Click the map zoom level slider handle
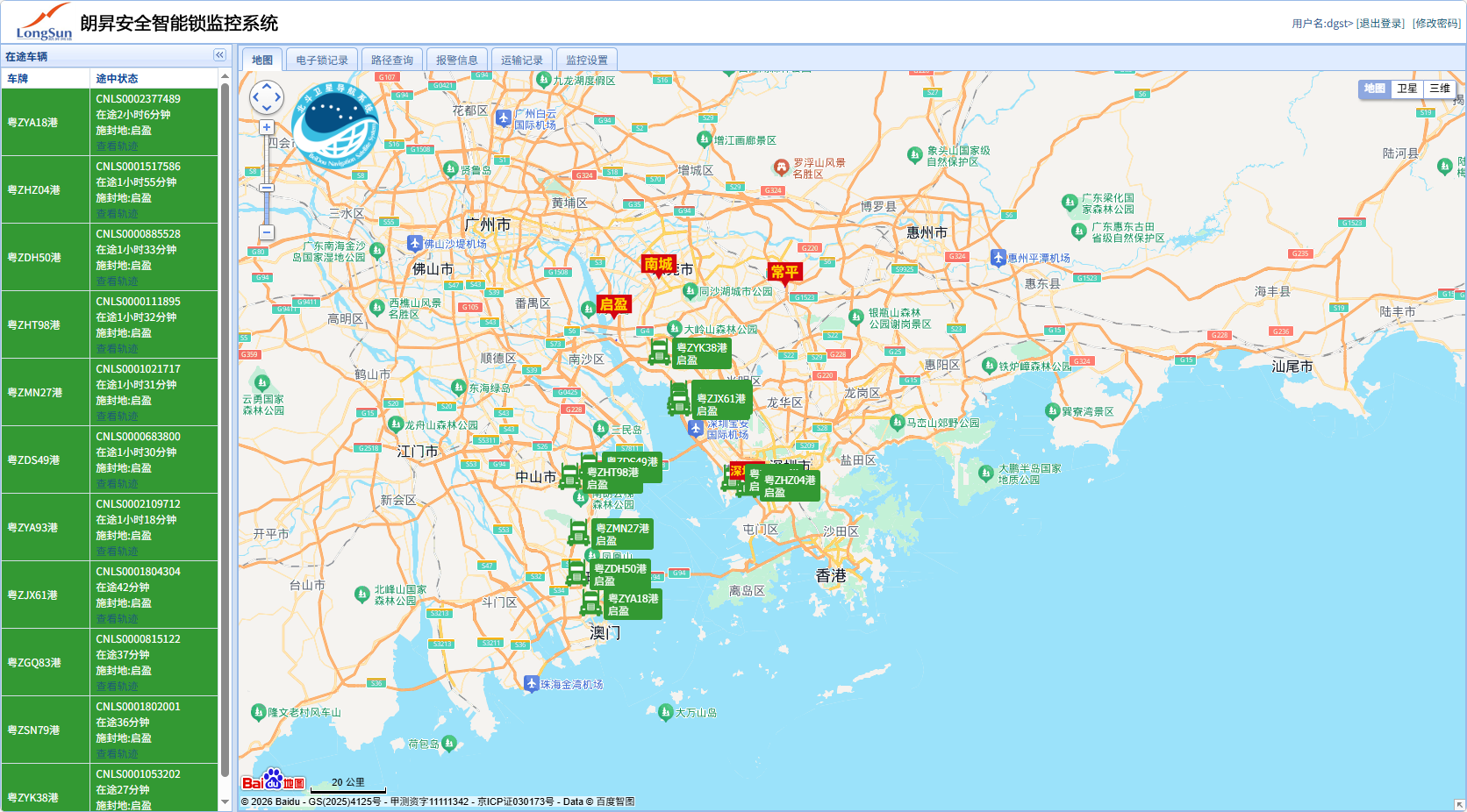The height and width of the screenshot is (812, 1467). click(x=267, y=188)
